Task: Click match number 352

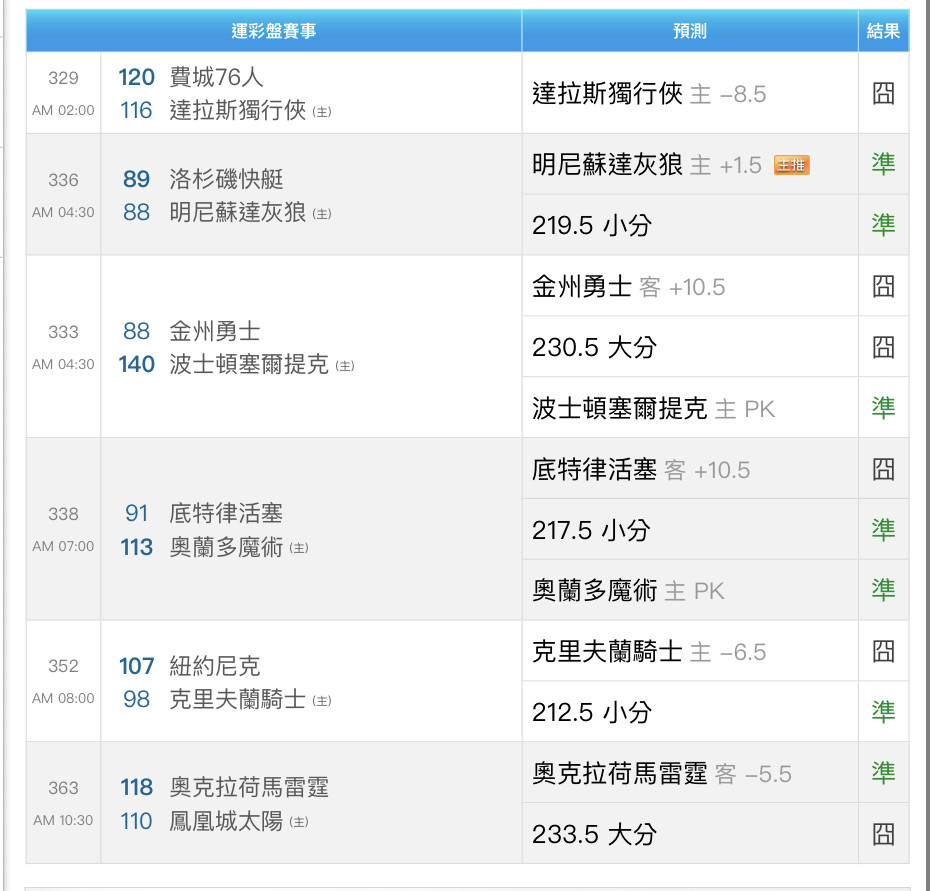Action: [63, 666]
